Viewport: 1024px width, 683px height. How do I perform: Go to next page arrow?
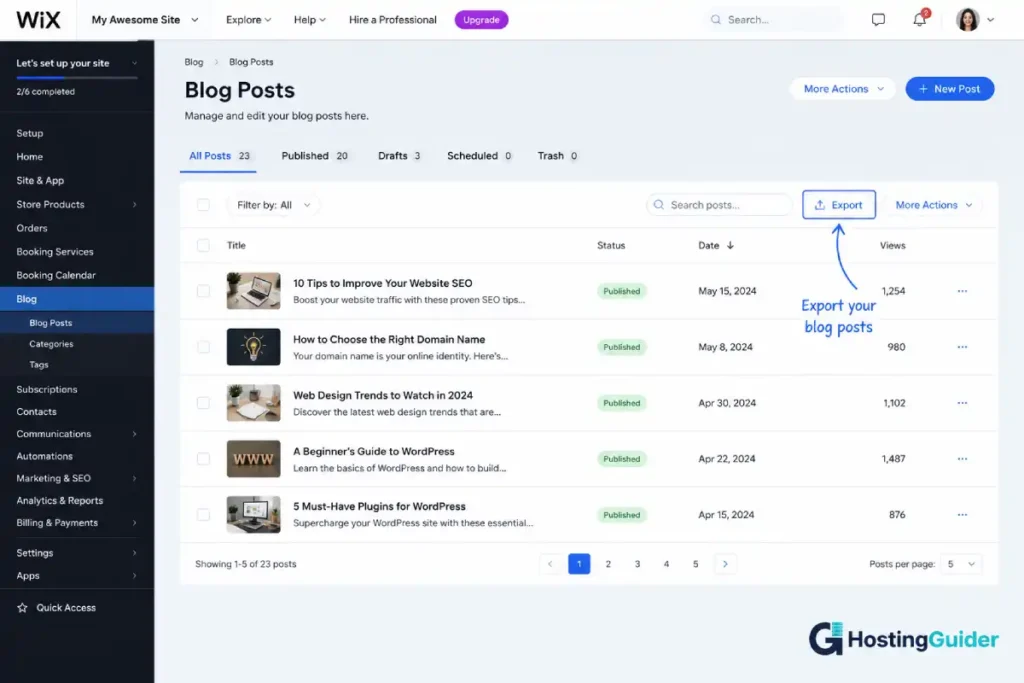click(x=725, y=564)
